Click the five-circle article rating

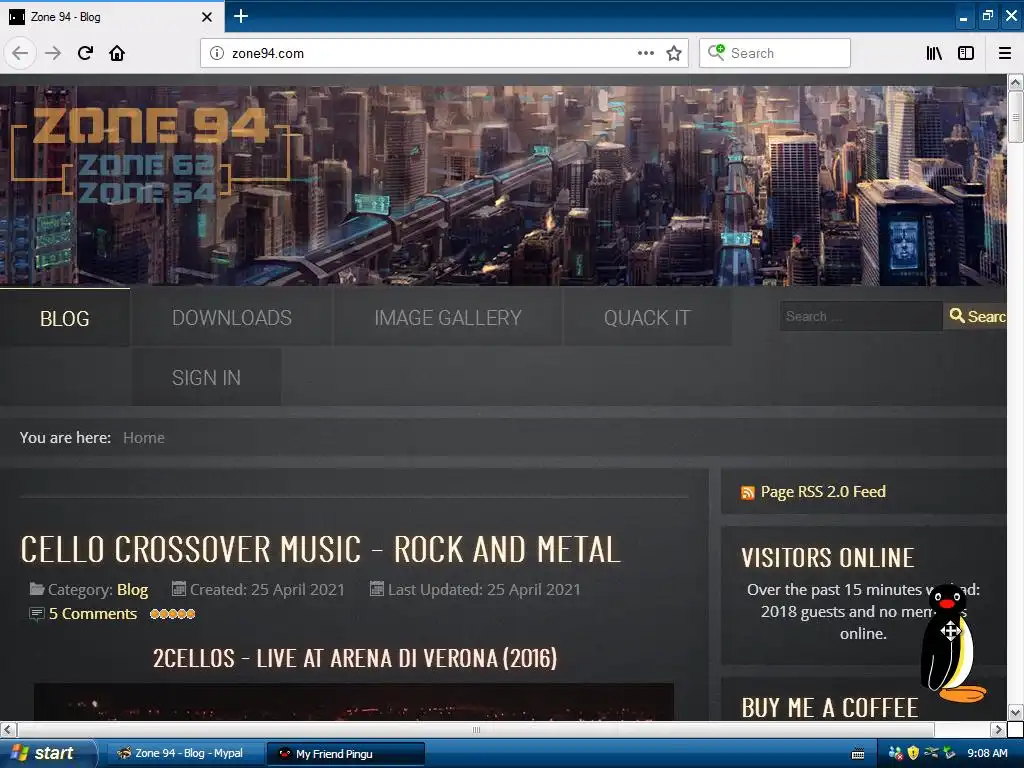(172, 614)
